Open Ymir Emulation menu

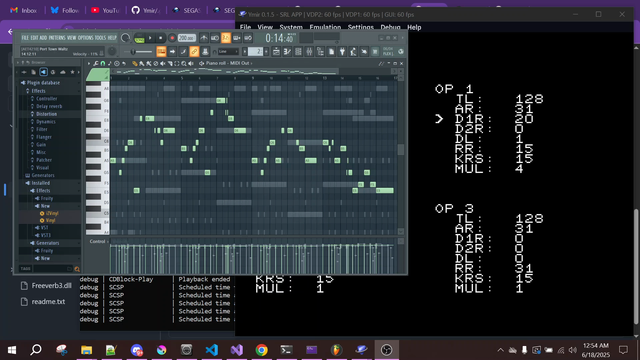point(325,27)
